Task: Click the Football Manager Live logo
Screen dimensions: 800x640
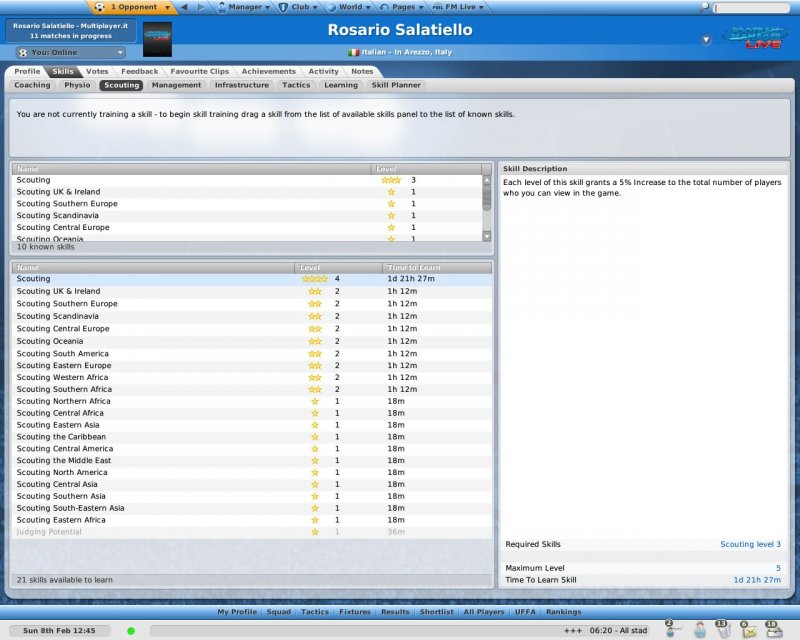Action: pos(754,37)
